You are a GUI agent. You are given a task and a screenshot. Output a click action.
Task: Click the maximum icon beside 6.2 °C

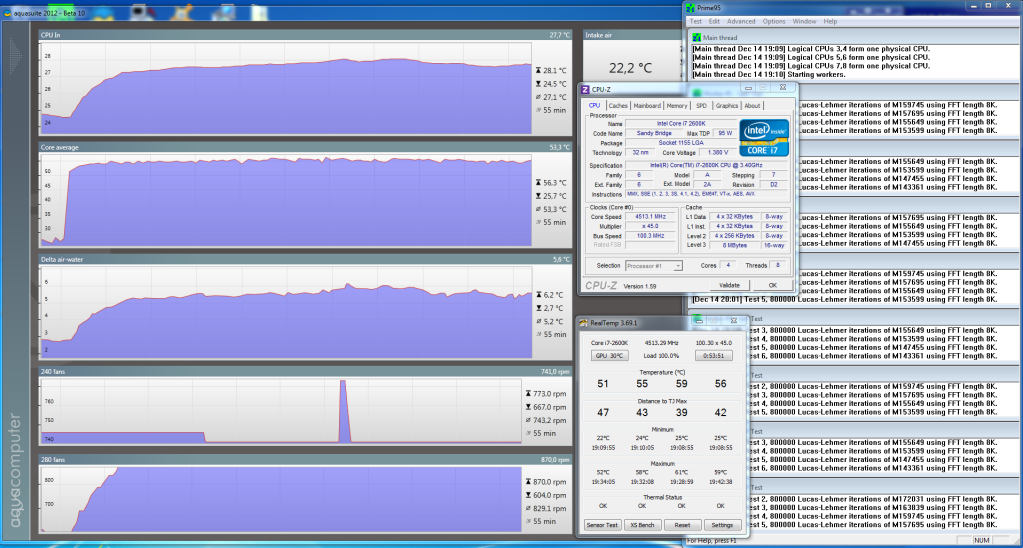[x=538, y=295]
